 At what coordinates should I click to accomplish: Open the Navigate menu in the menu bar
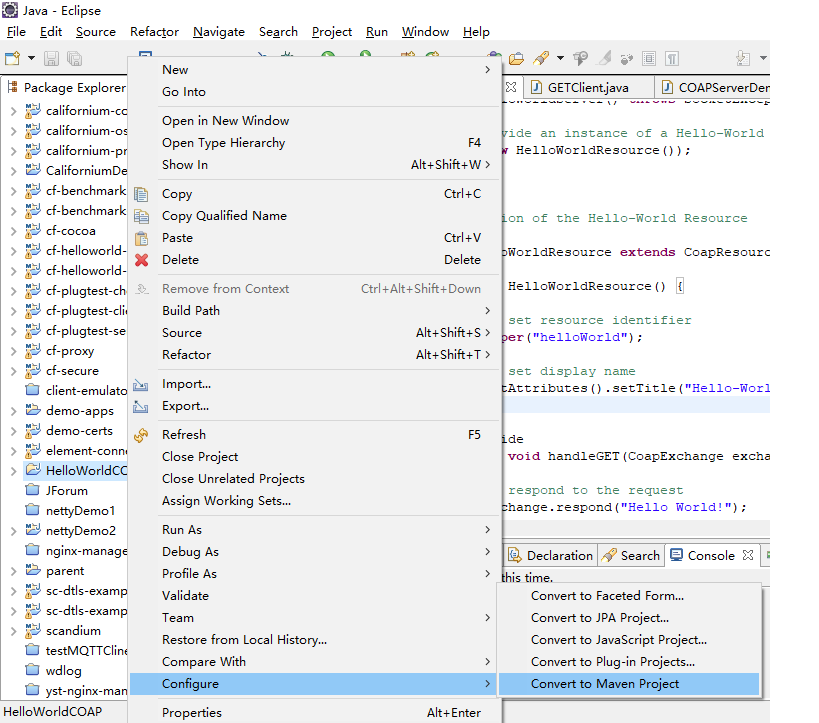[219, 32]
